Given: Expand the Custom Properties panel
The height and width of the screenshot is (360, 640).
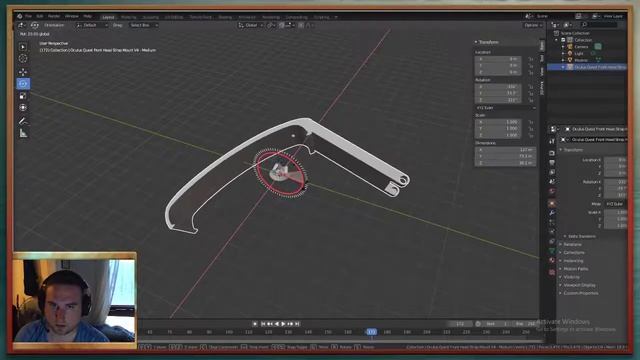Looking at the screenshot, I should [580, 293].
